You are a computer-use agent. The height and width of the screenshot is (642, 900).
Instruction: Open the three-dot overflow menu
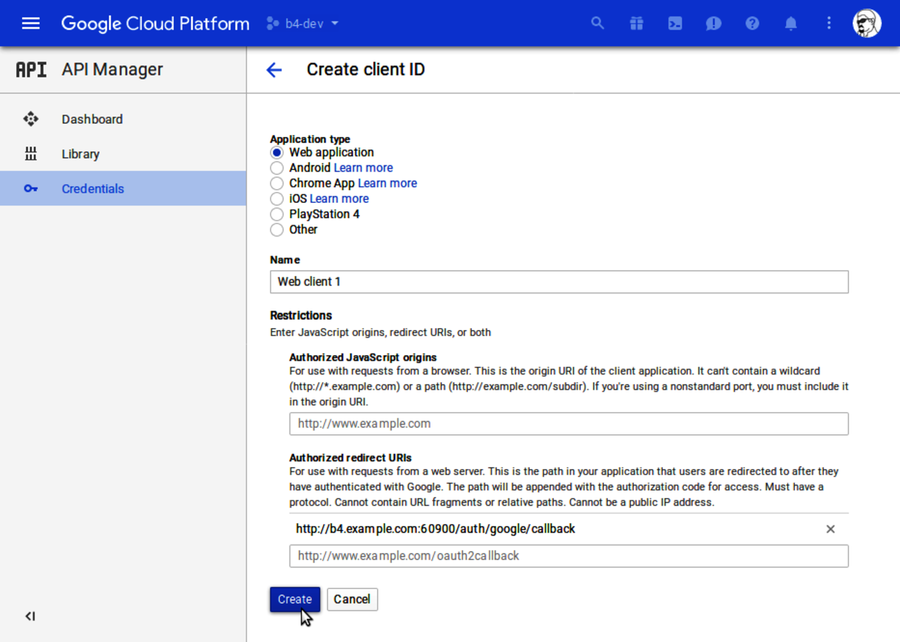pyautogui.click(x=828, y=22)
